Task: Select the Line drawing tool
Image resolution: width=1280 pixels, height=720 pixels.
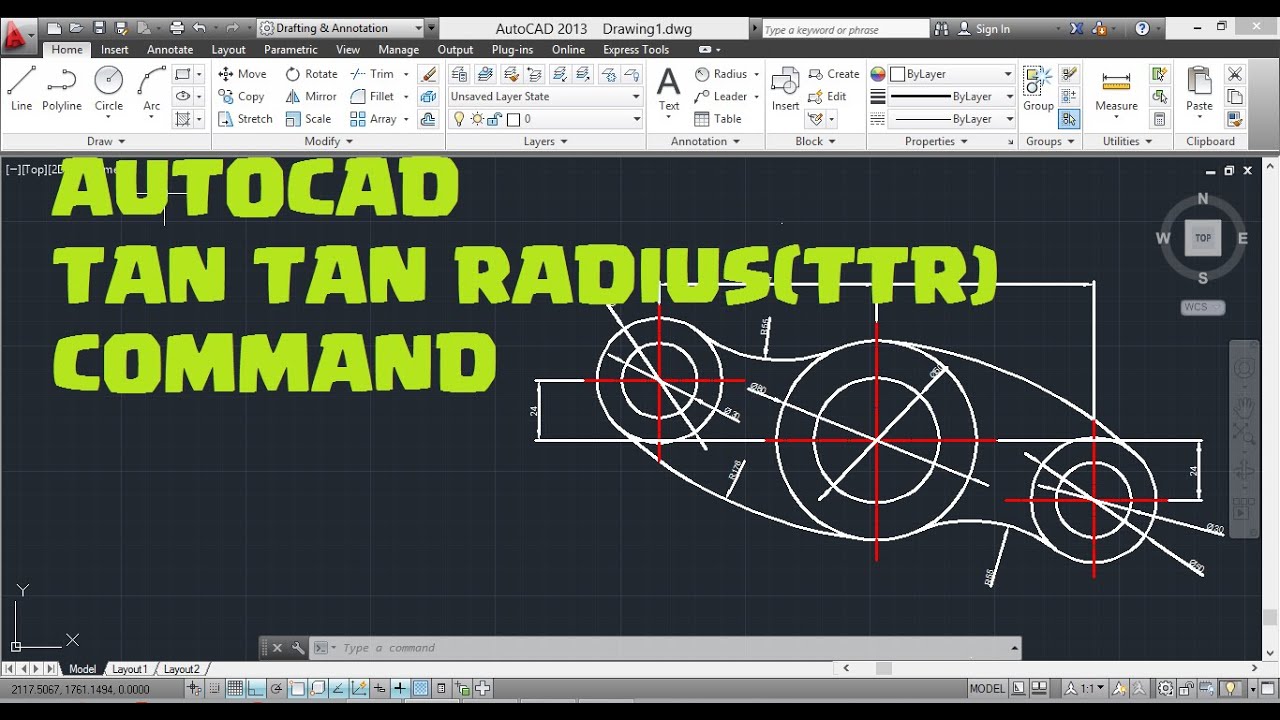Action: (x=21, y=89)
